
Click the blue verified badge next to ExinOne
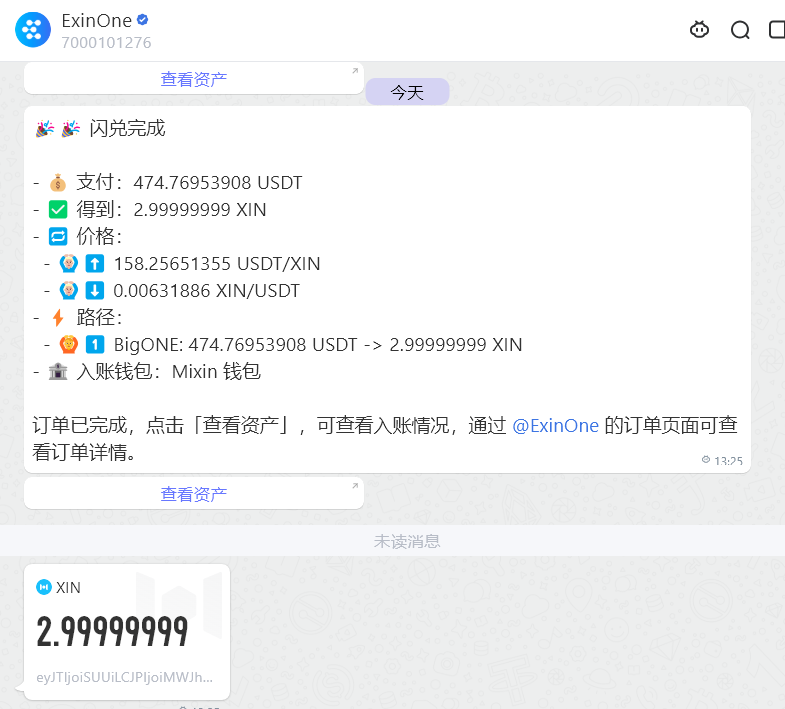tap(143, 20)
